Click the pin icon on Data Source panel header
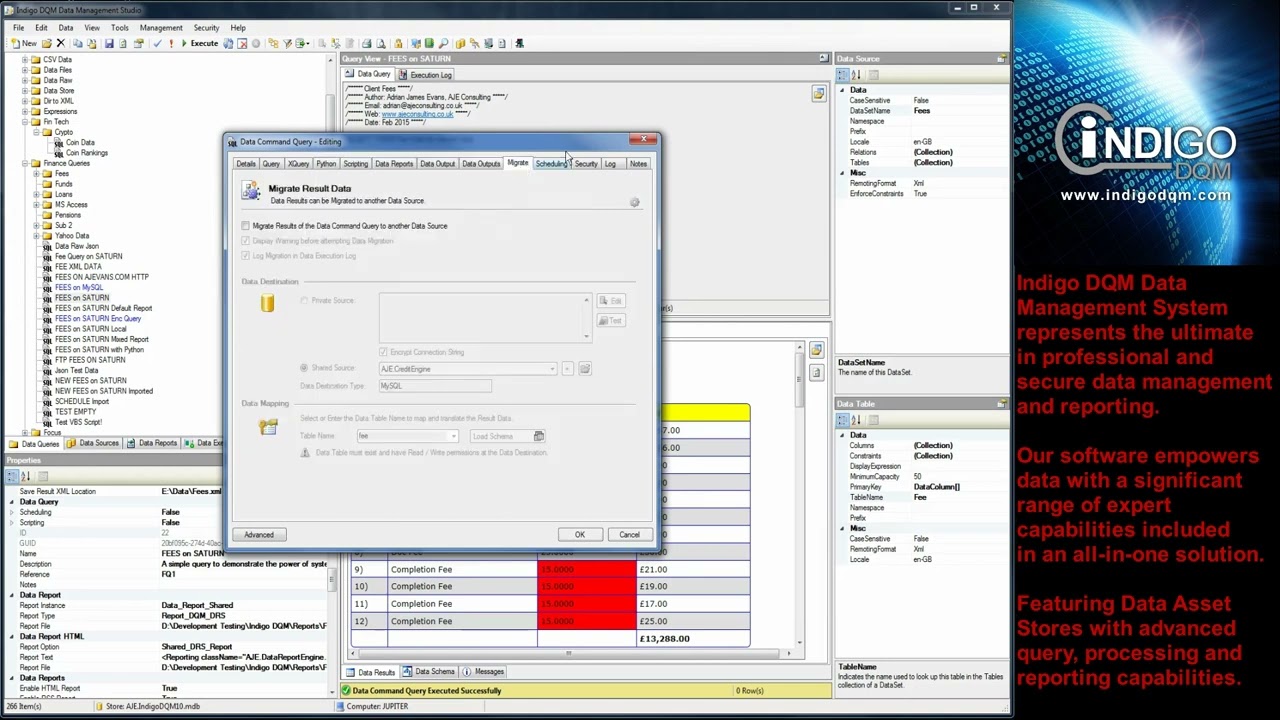1280x720 pixels. click(1001, 59)
